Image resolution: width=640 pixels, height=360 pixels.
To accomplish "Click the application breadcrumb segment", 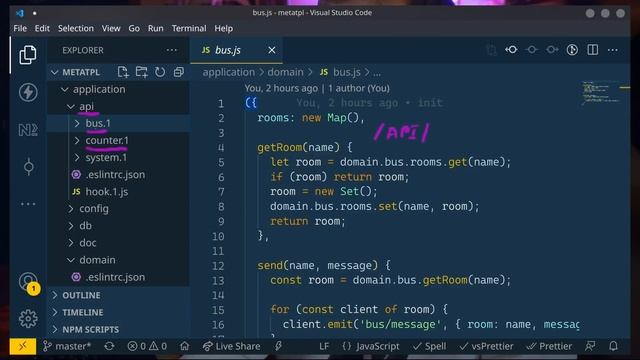I will [x=229, y=72].
